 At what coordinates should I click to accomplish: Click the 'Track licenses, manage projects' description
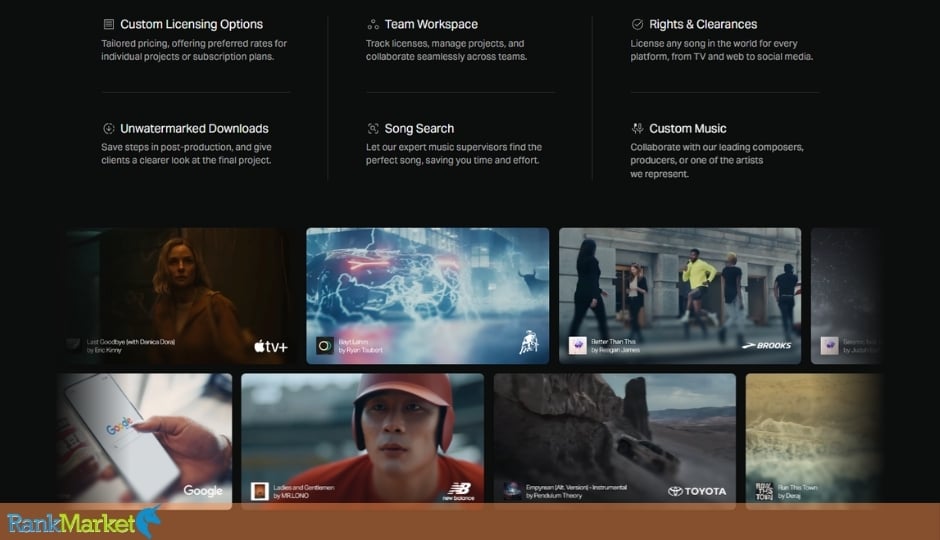coord(446,50)
